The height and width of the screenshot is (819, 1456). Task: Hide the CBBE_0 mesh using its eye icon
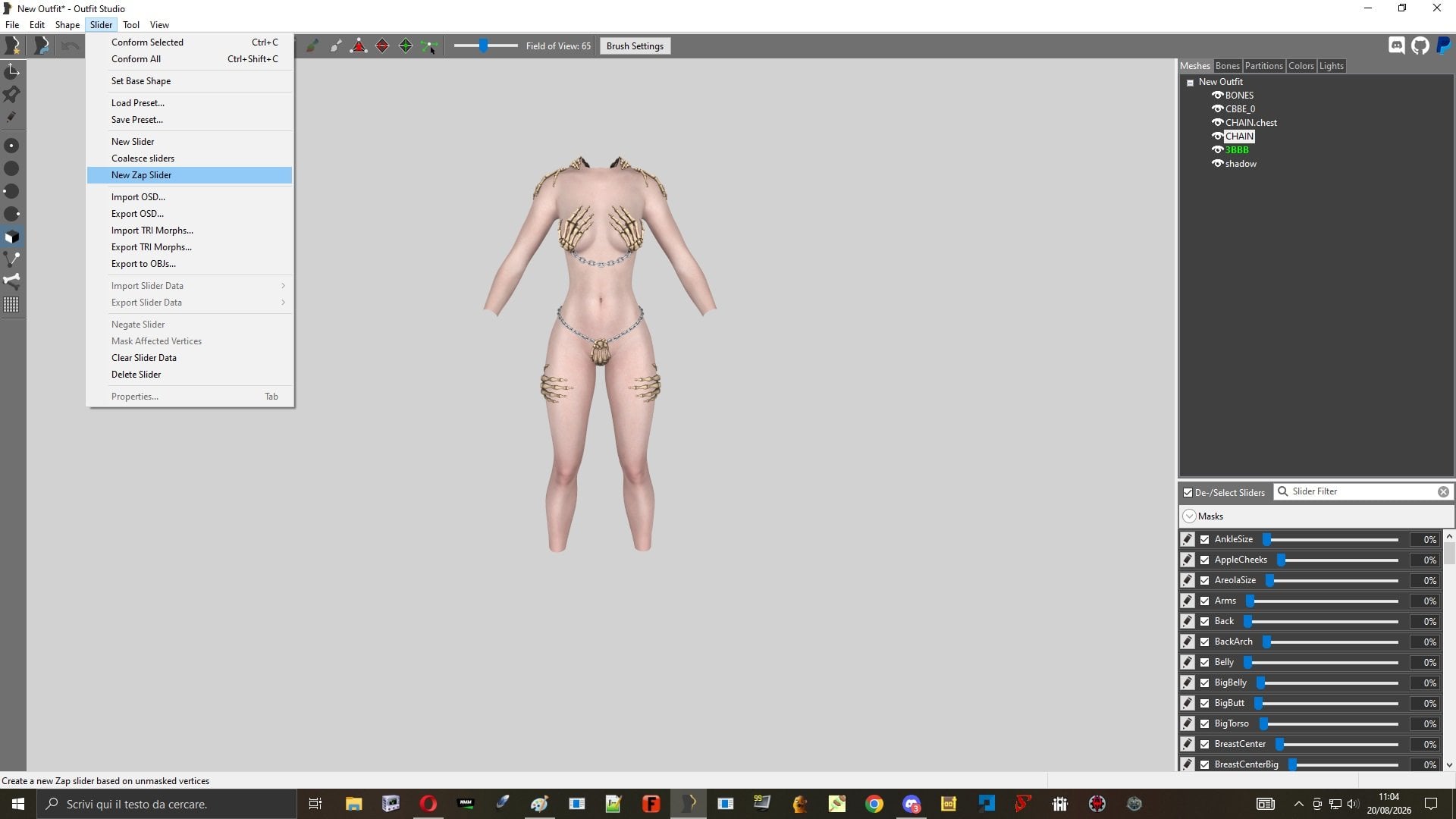pyautogui.click(x=1217, y=109)
